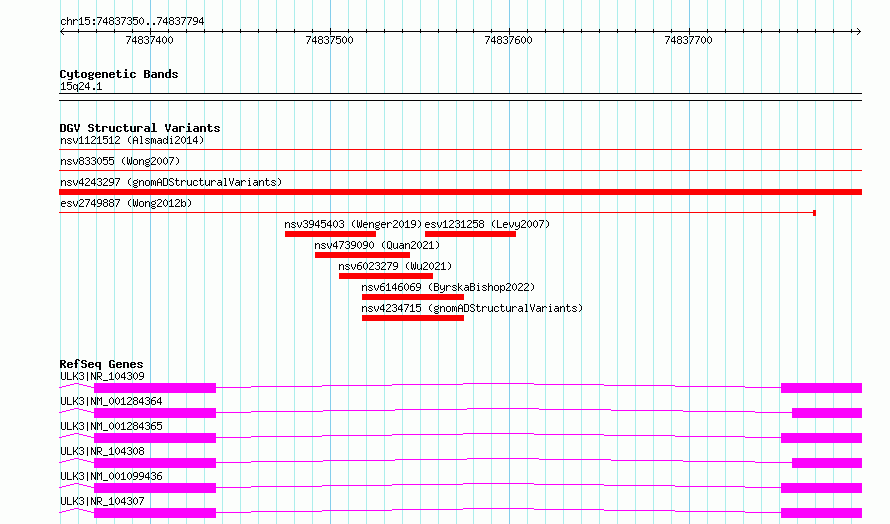This screenshot has width=890, height=524.
Task: Click the DGV Structural Variants track title
Action: (140, 128)
